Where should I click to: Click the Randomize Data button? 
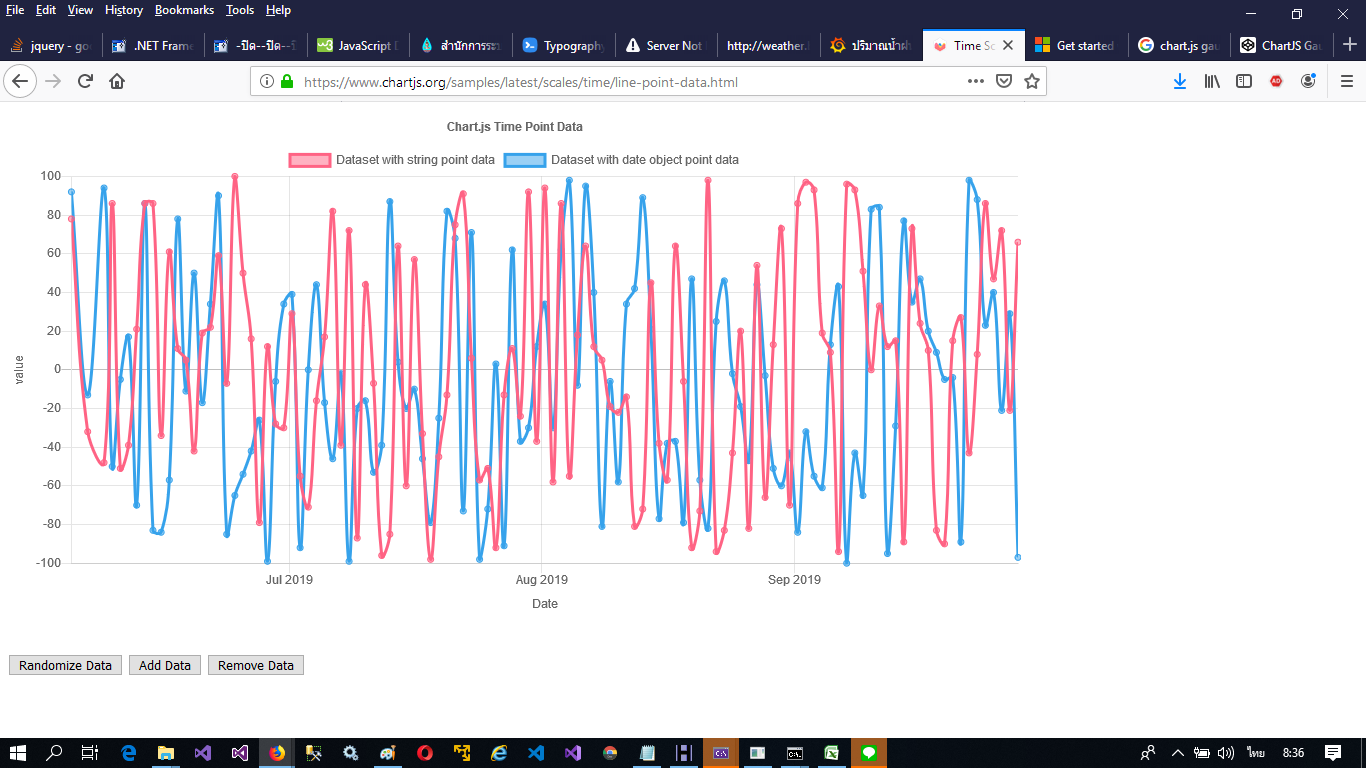66,665
